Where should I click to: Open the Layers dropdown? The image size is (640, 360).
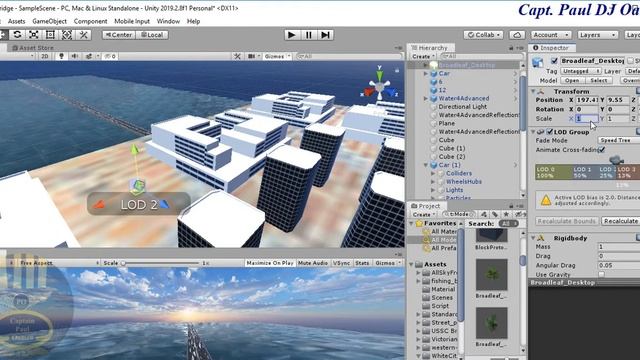(x=598, y=35)
